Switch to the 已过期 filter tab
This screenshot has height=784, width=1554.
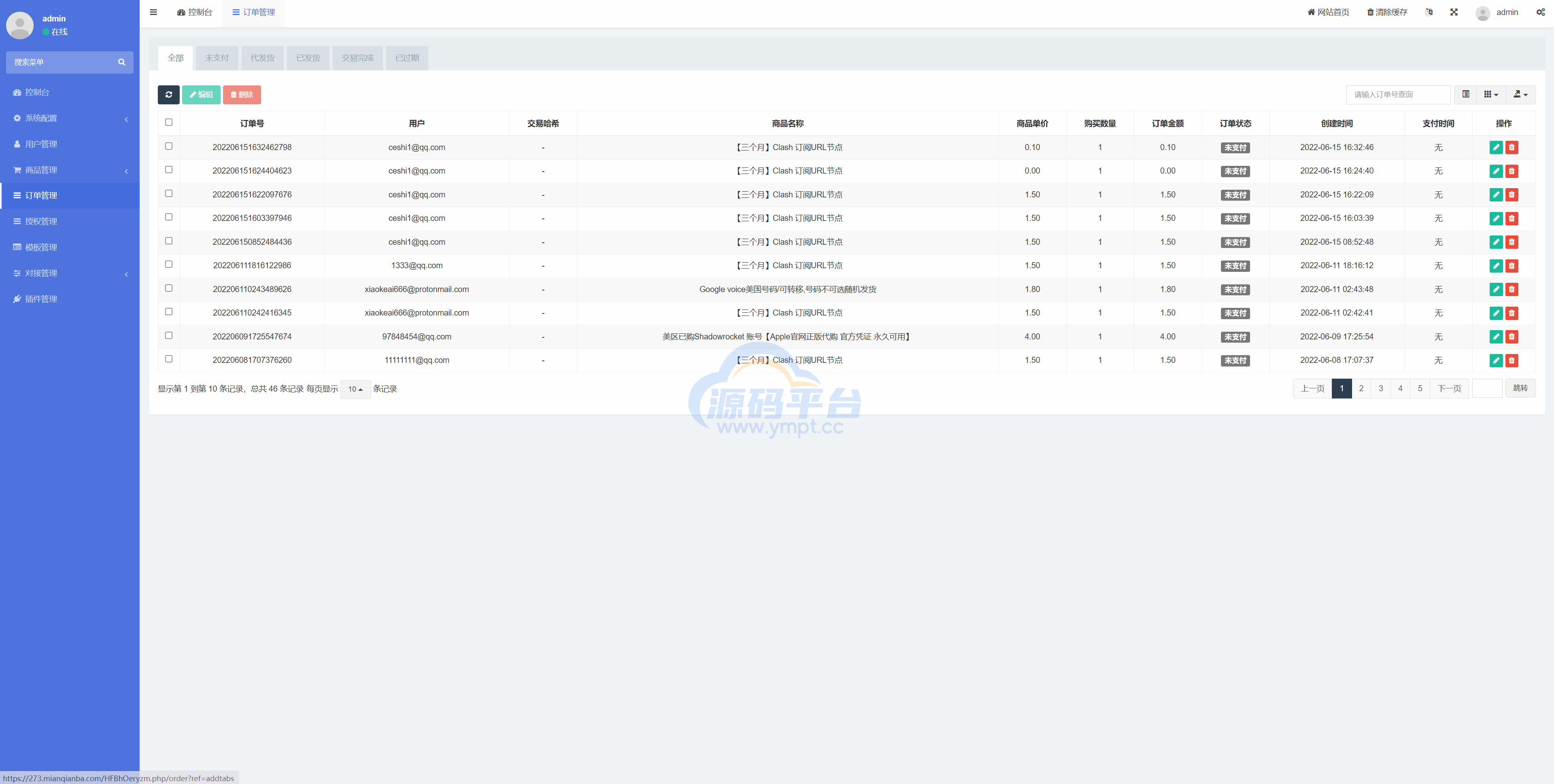tap(407, 58)
